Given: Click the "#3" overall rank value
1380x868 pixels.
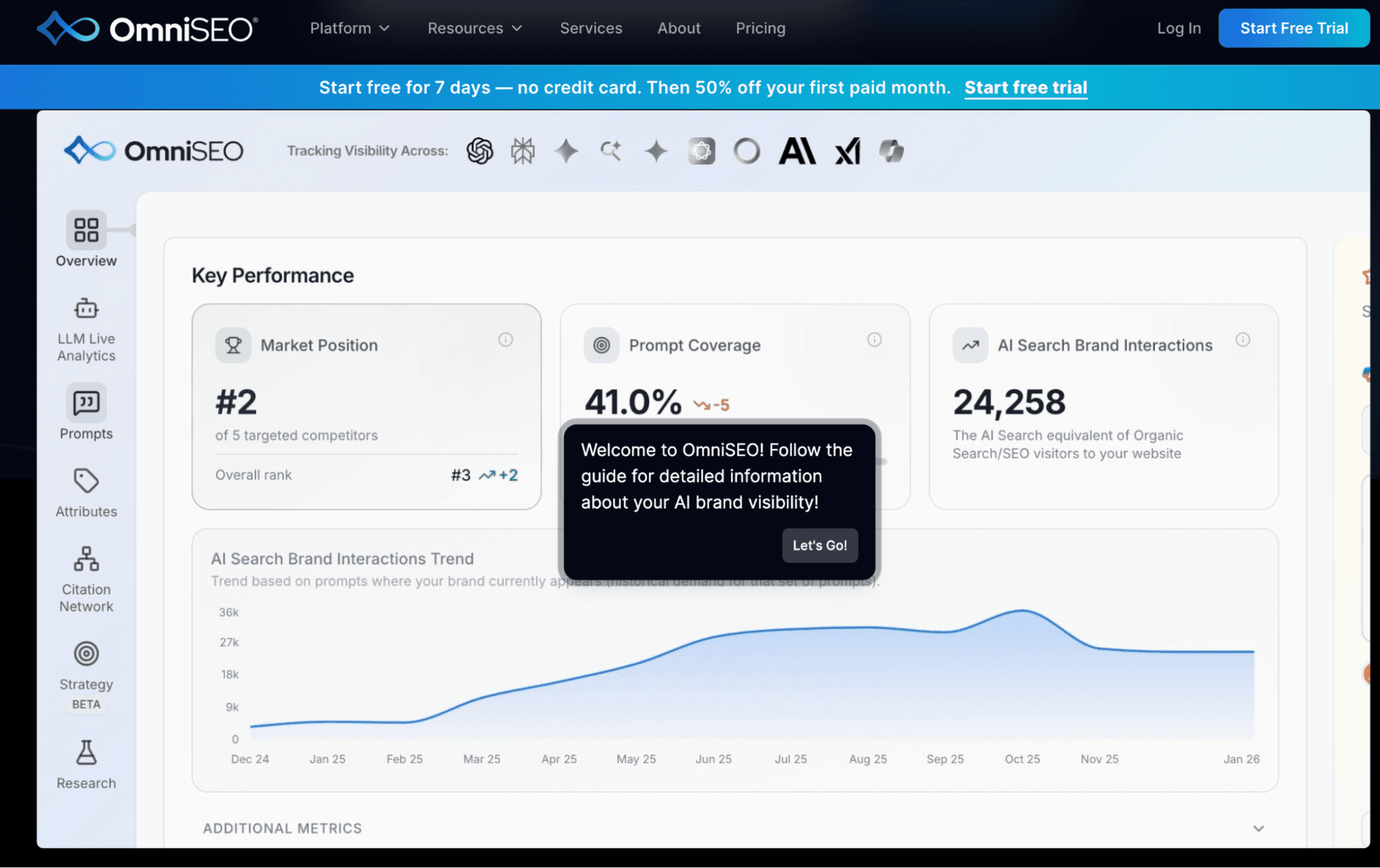Looking at the screenshot, I should (x=461, y=475).
